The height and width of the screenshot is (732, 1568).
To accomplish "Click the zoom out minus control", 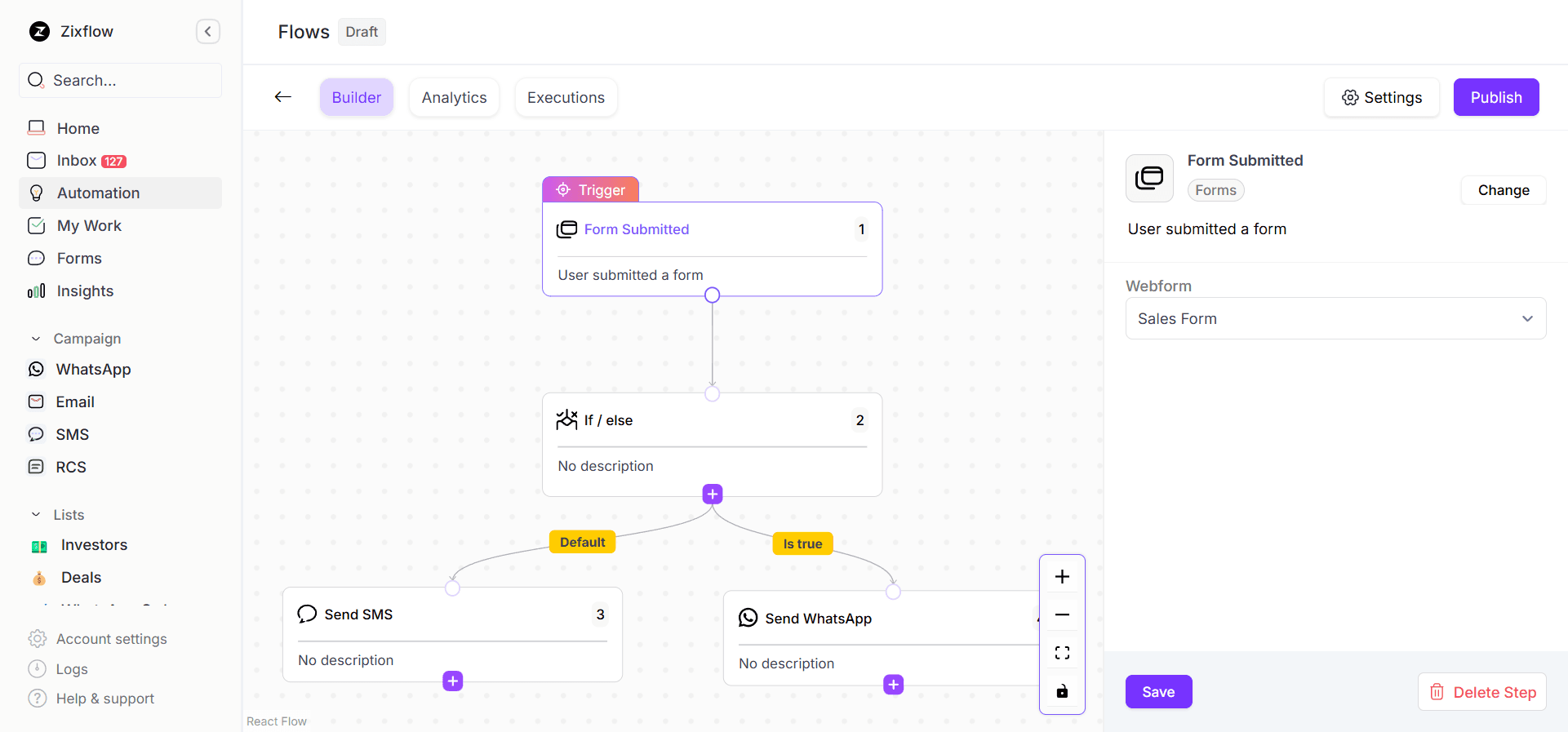I will [1062, 614].
